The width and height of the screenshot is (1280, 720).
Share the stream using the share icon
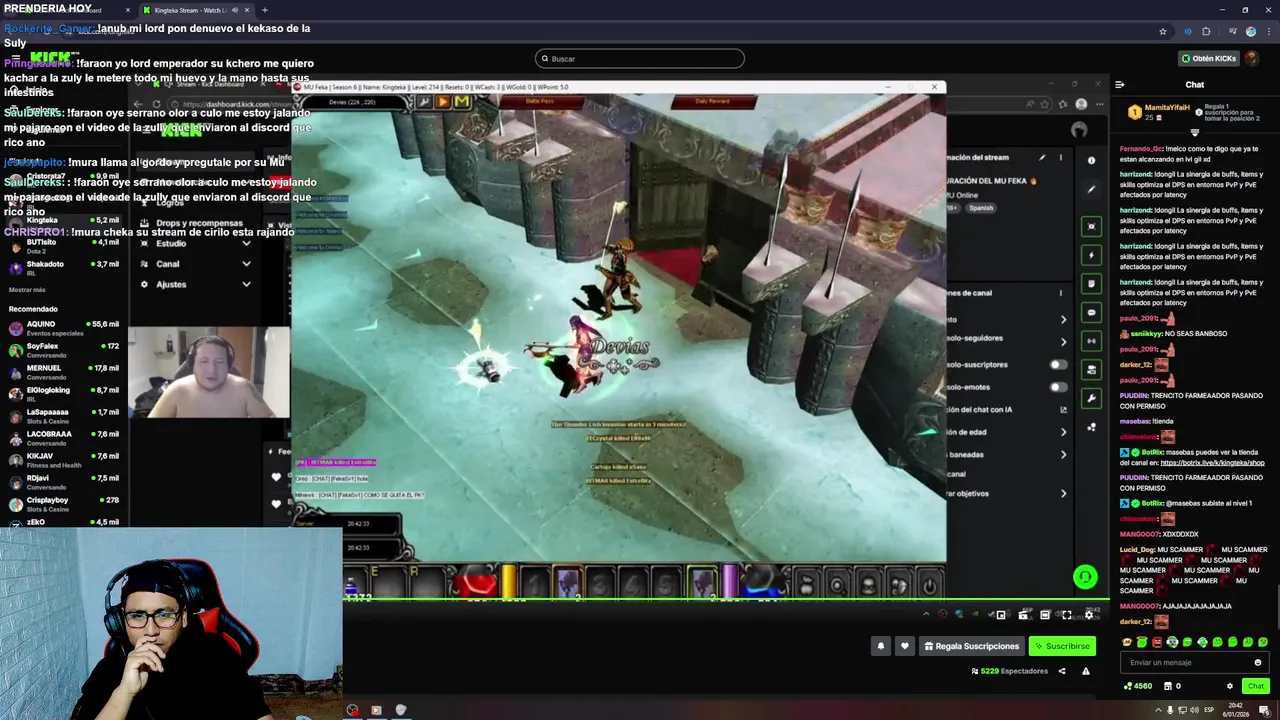coord(1062,671)
